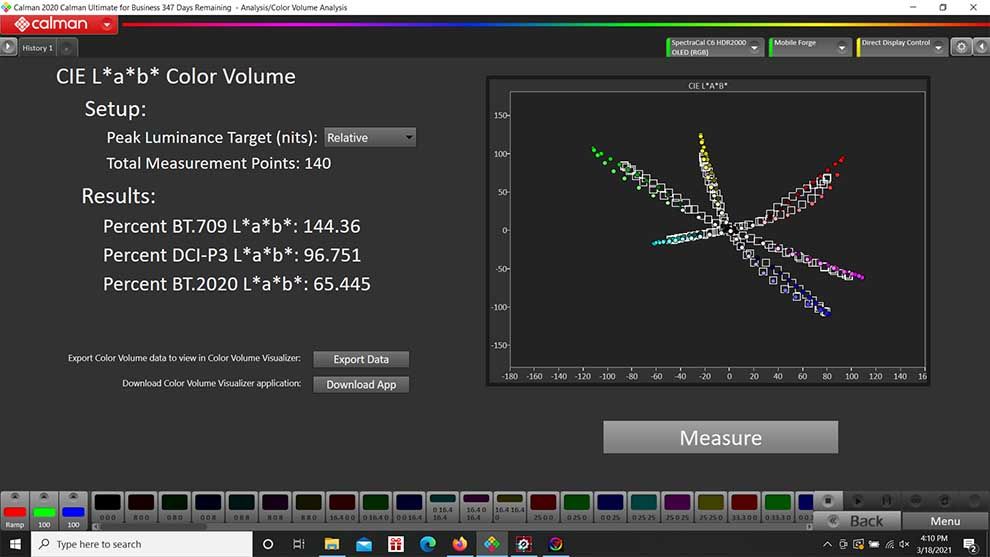
Task: Open the red gift icon on the taskbar
Action: (396, 544)
